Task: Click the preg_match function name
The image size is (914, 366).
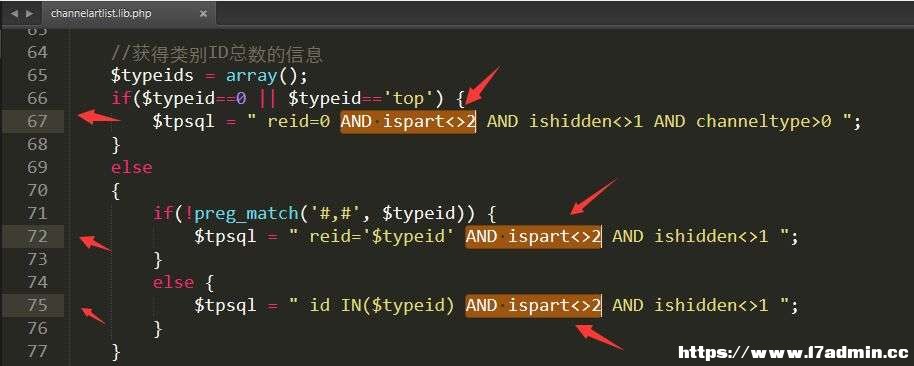Action: (246, 214)
